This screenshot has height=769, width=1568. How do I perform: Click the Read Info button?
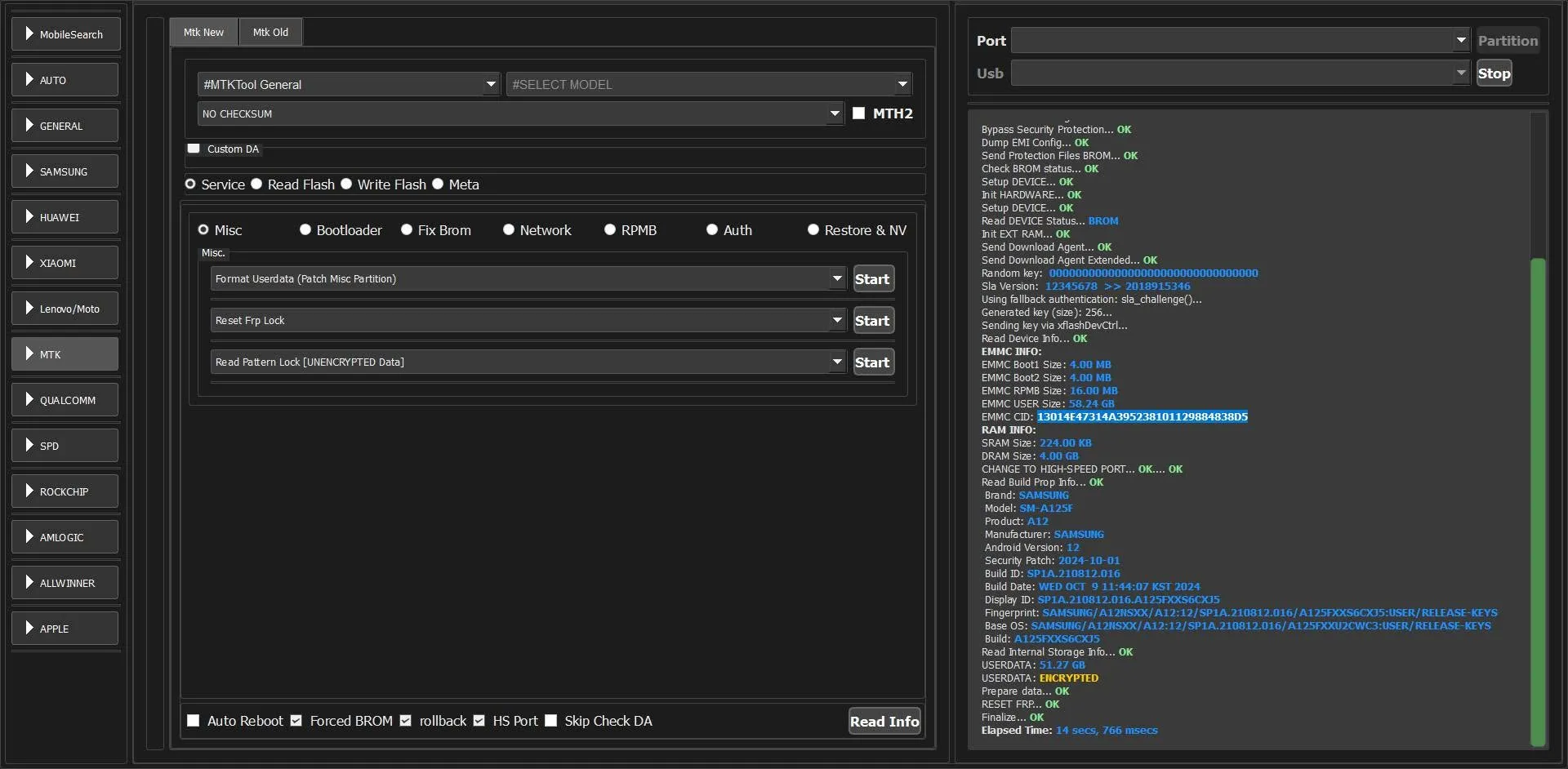884,721
